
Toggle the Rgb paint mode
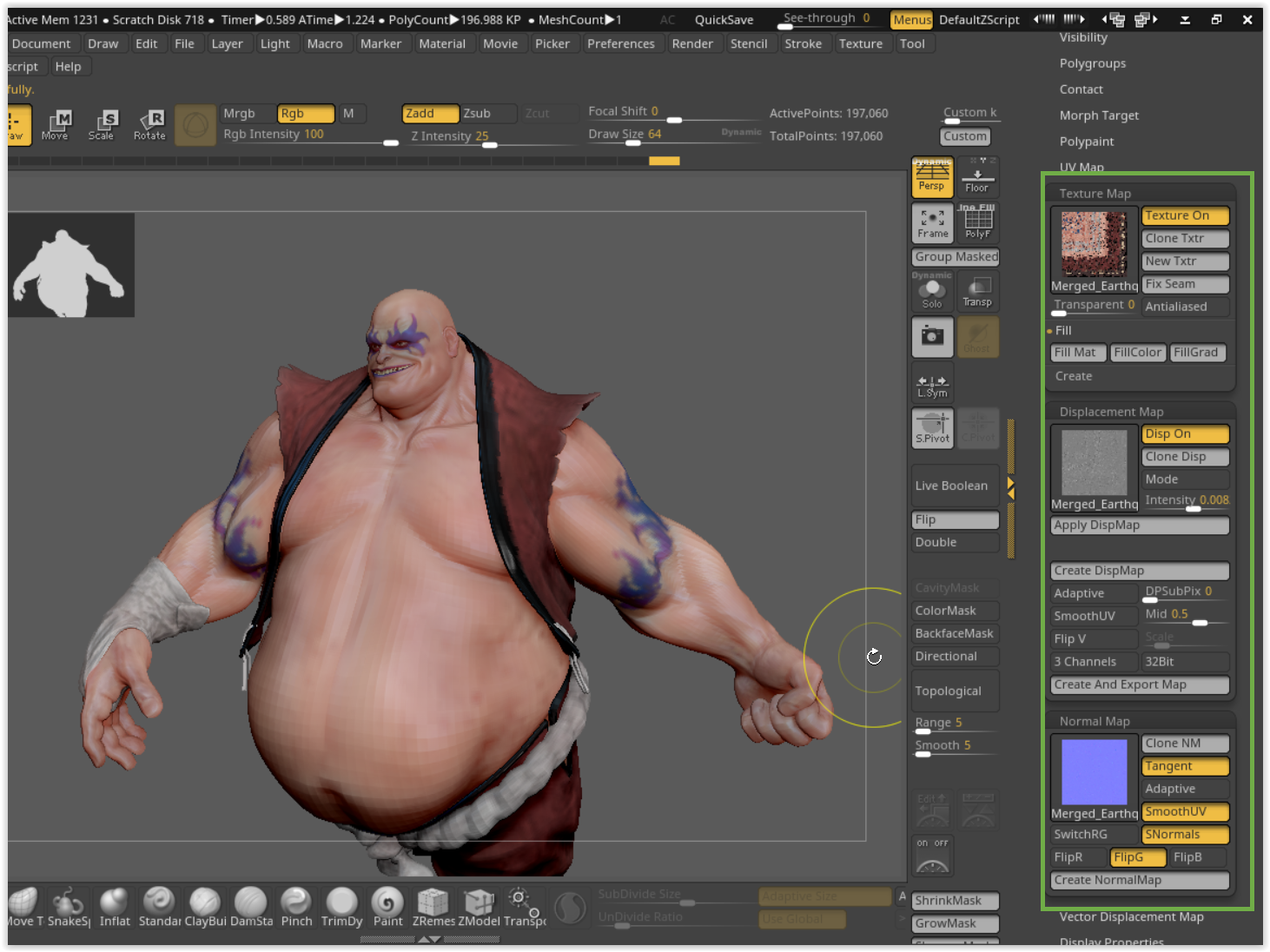click(306, 113)
